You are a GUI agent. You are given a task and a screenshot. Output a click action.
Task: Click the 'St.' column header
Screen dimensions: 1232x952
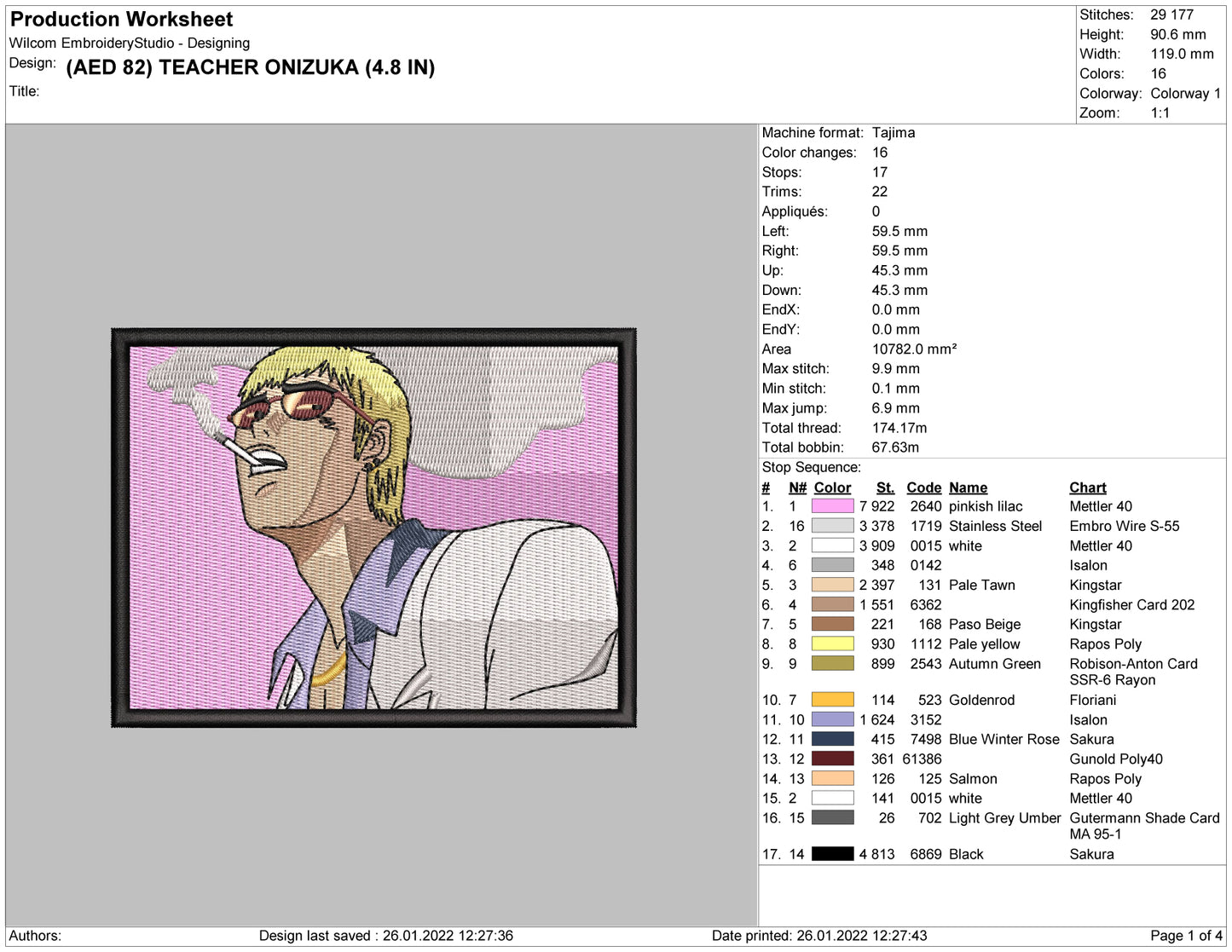[885, 488]
